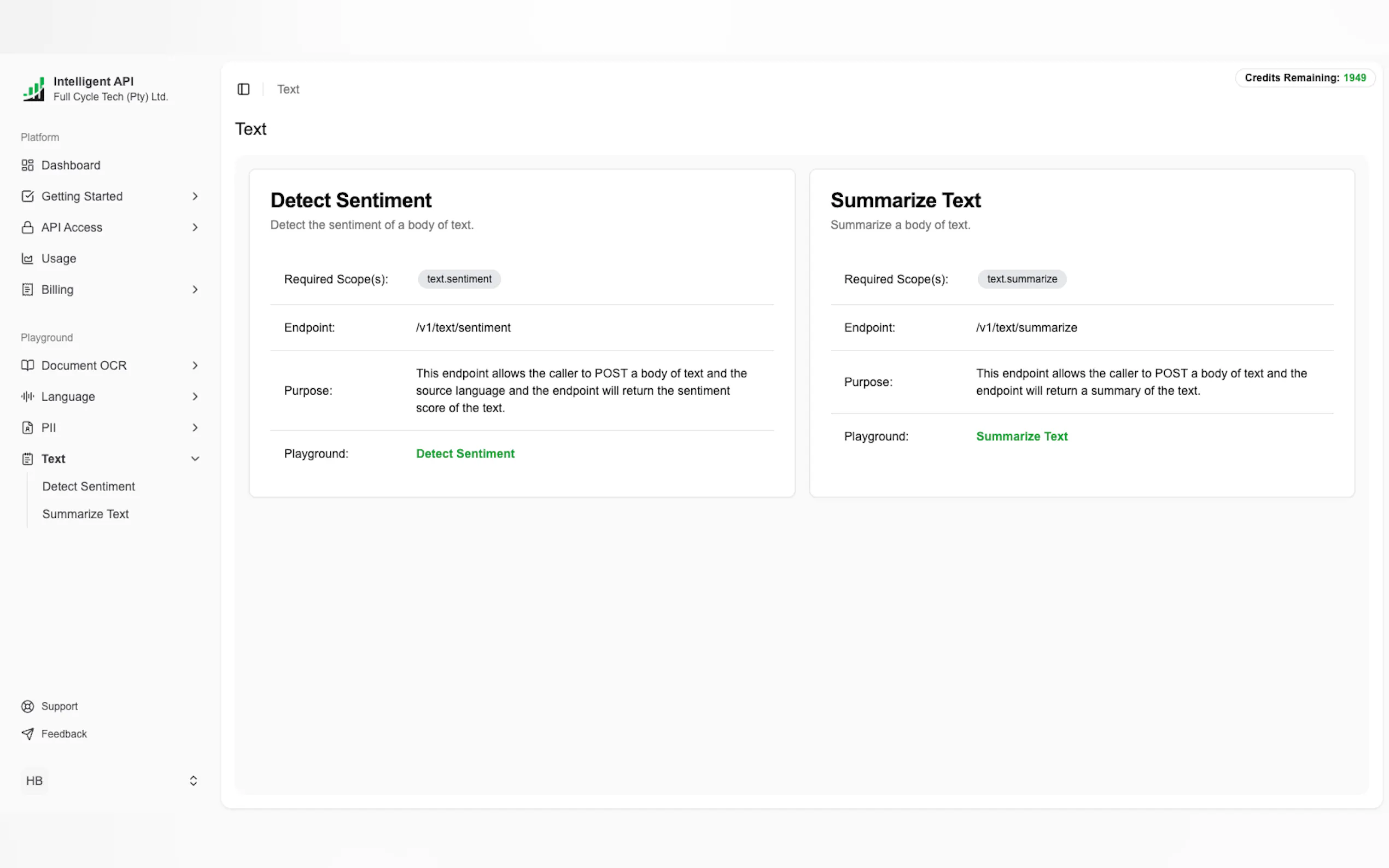The height and width of the screenshot is (868, 1389).
Task: Open the Detect Sentiment playground link
Action: [x=464, y=454]
